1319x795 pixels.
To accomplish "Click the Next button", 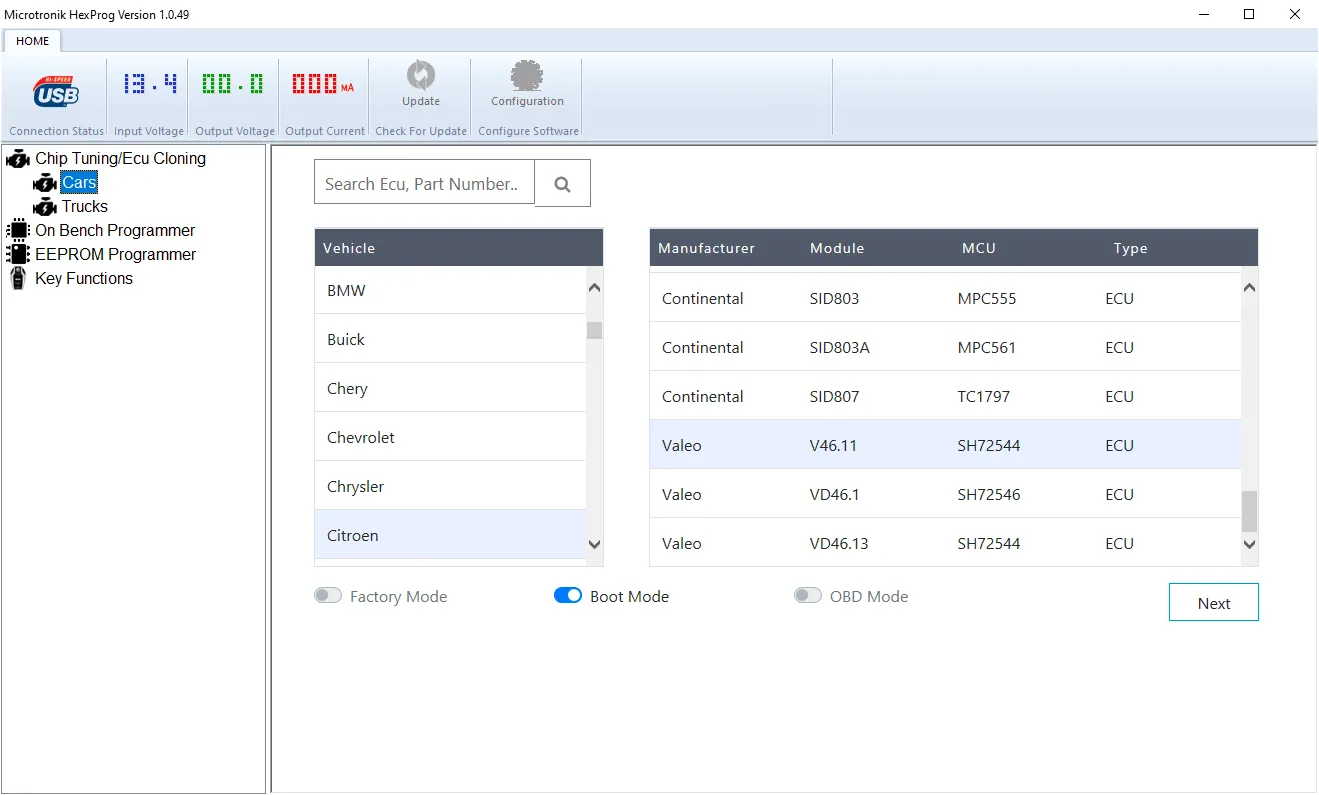I will (x=1213, y=603).
